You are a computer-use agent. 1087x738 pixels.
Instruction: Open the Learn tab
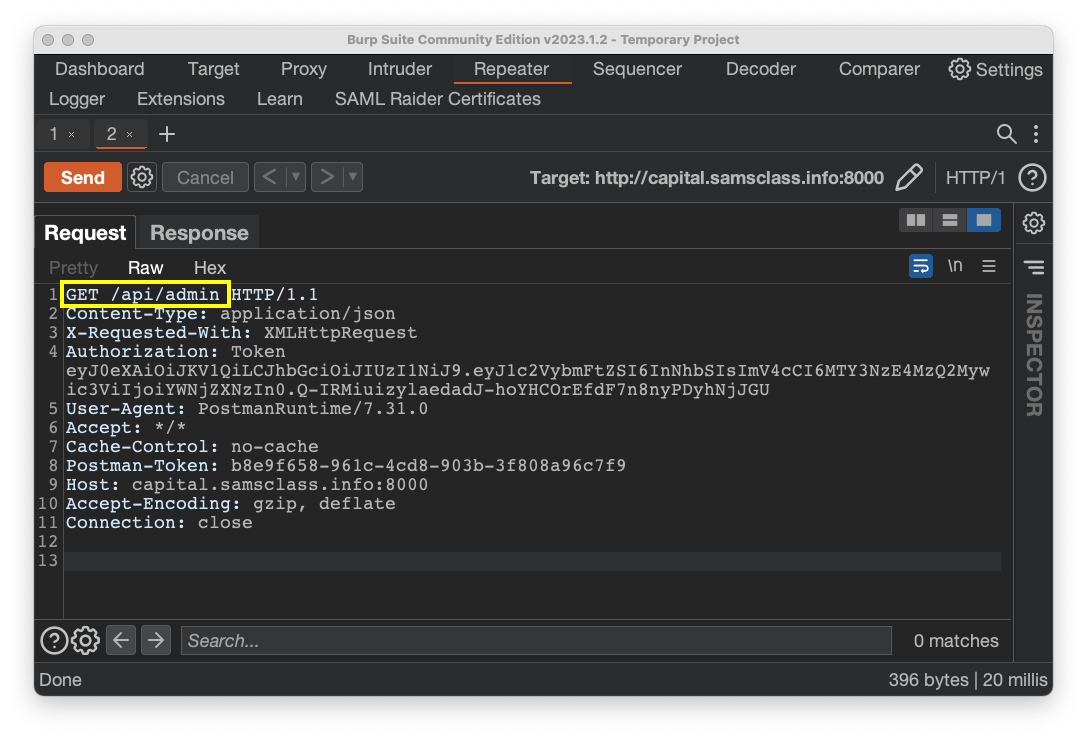click(x=280, y=99)
